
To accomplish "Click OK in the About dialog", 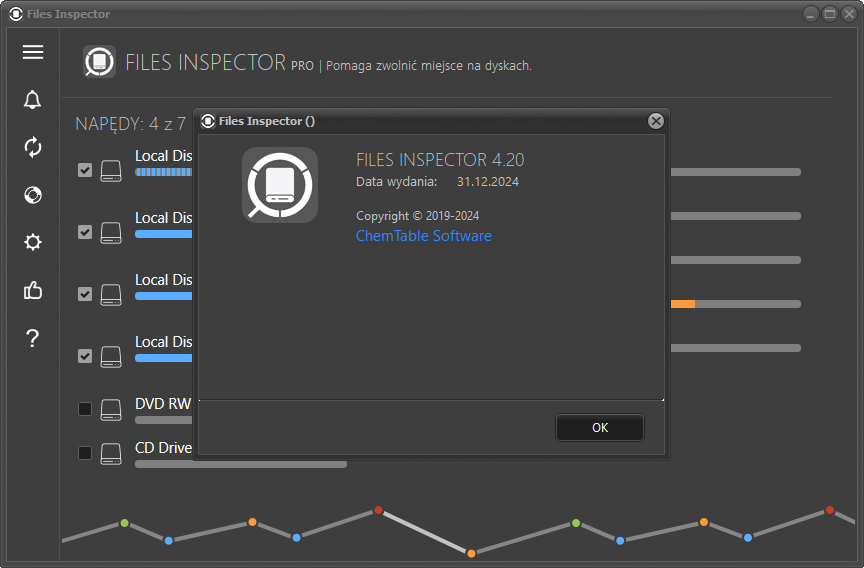I will 600,428.
